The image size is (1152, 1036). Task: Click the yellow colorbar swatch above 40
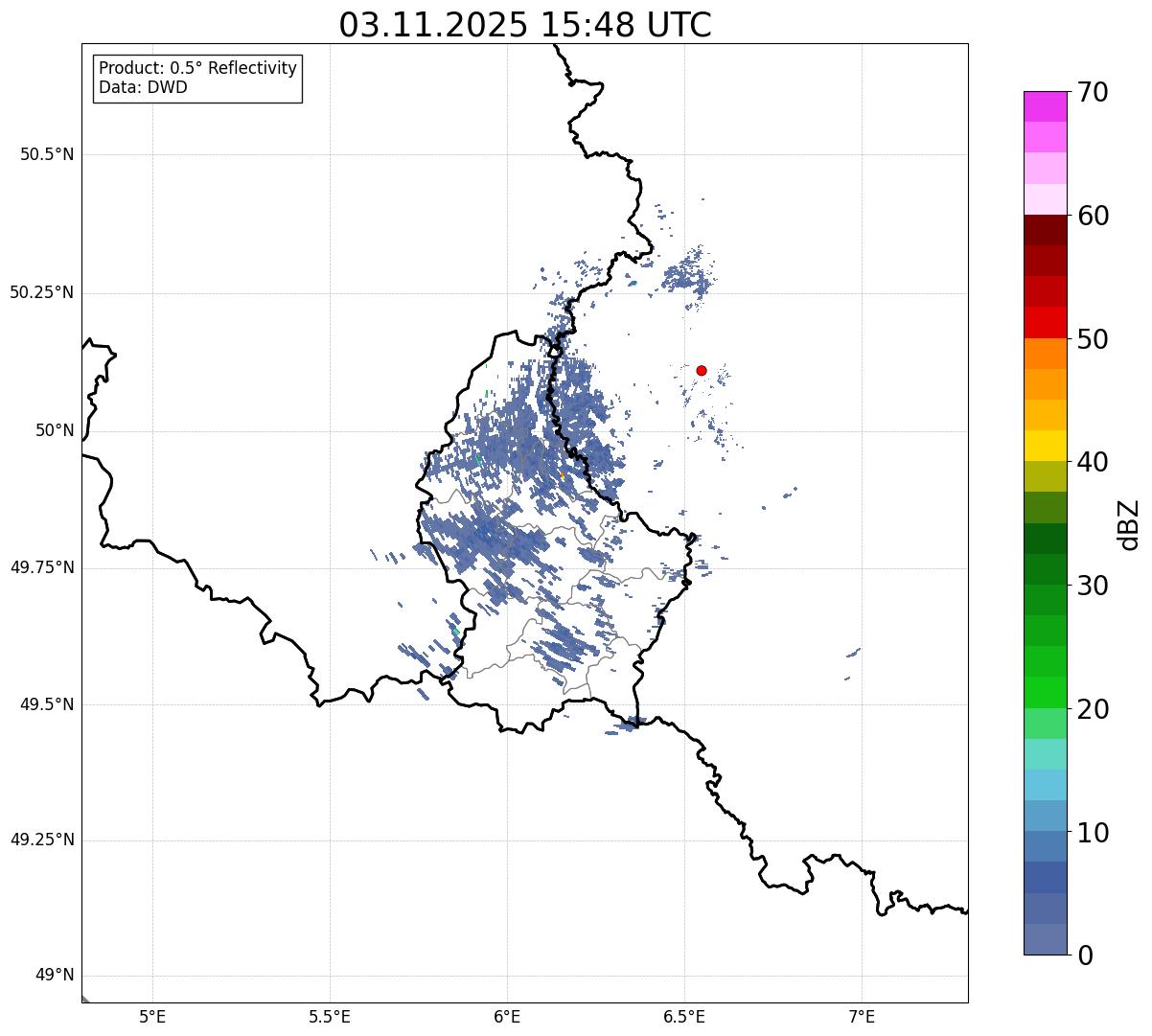[1046, 446]
